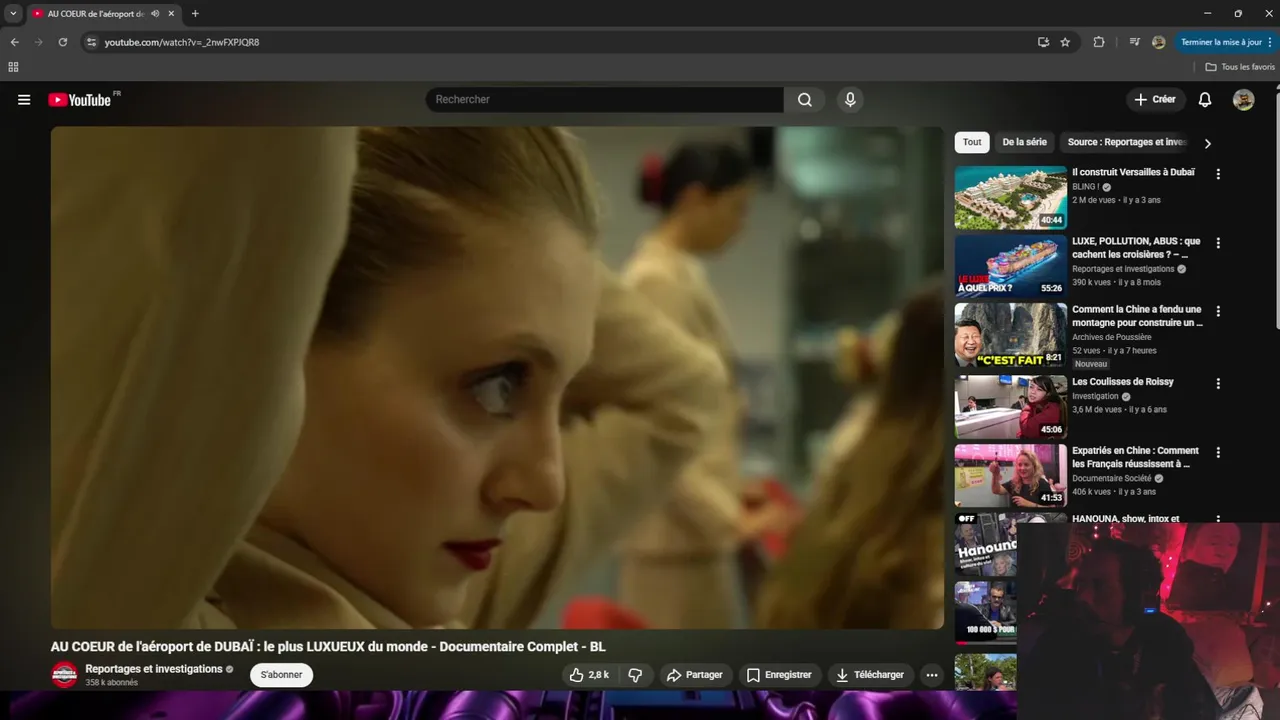Click the video title AU COEUR de l'aéroport
The image size is (1280, 720).
click(x=328, y=647)
